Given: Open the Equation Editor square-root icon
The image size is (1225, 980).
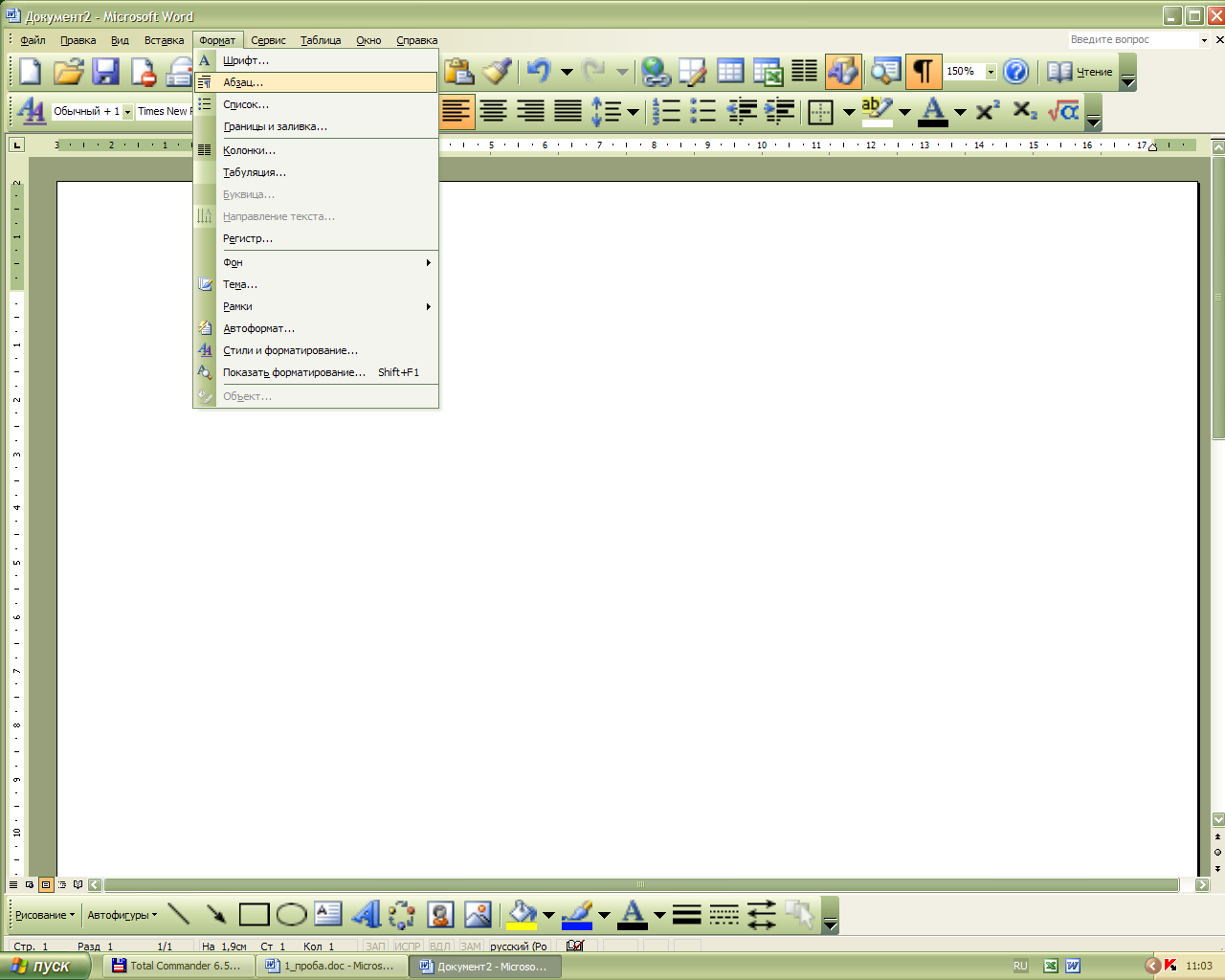Looking at the screenshot, I should (x=1063, y=111).
